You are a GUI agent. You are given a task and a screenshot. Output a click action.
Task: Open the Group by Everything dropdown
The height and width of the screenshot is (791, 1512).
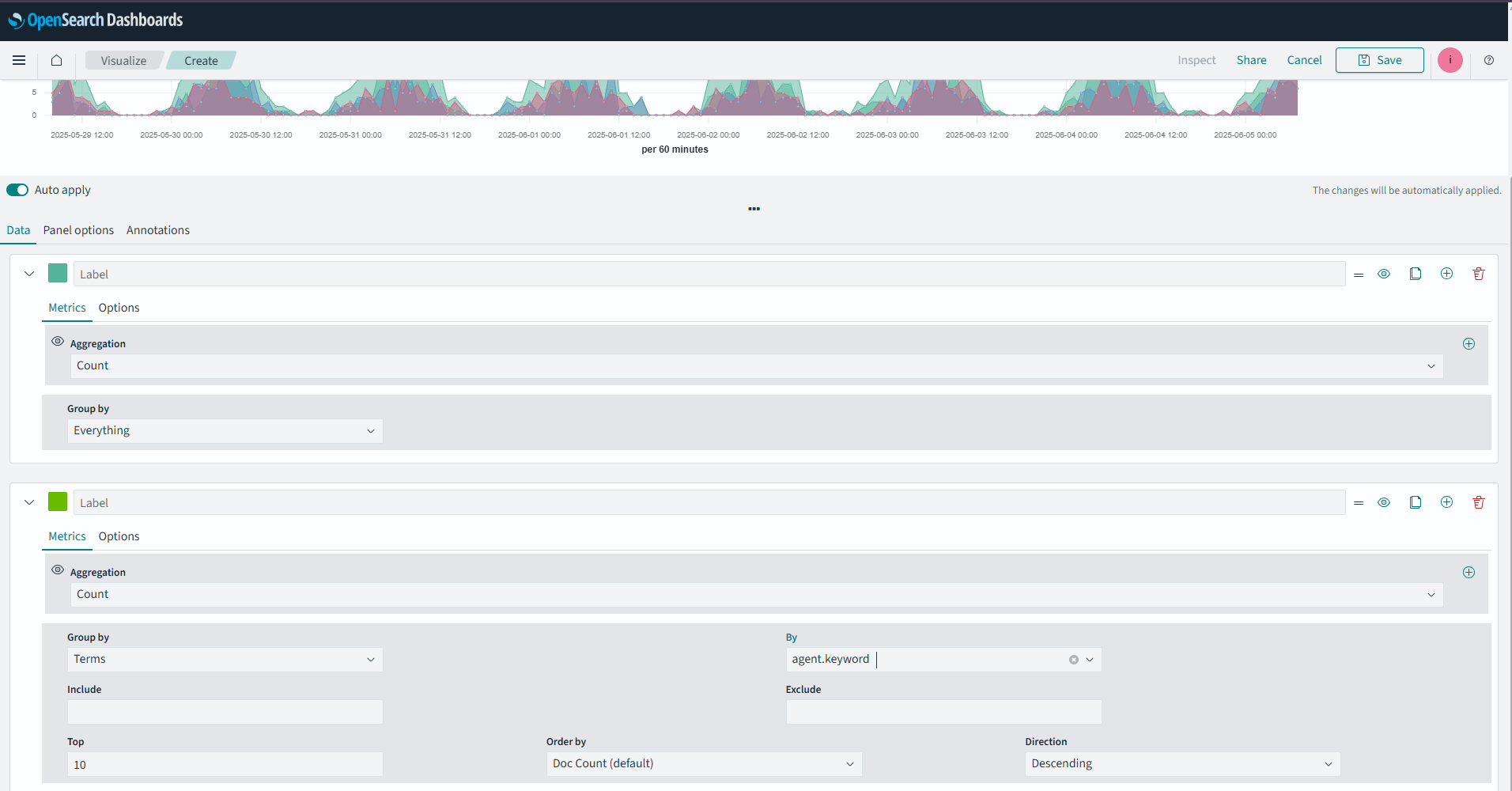[x=225, y=430]
